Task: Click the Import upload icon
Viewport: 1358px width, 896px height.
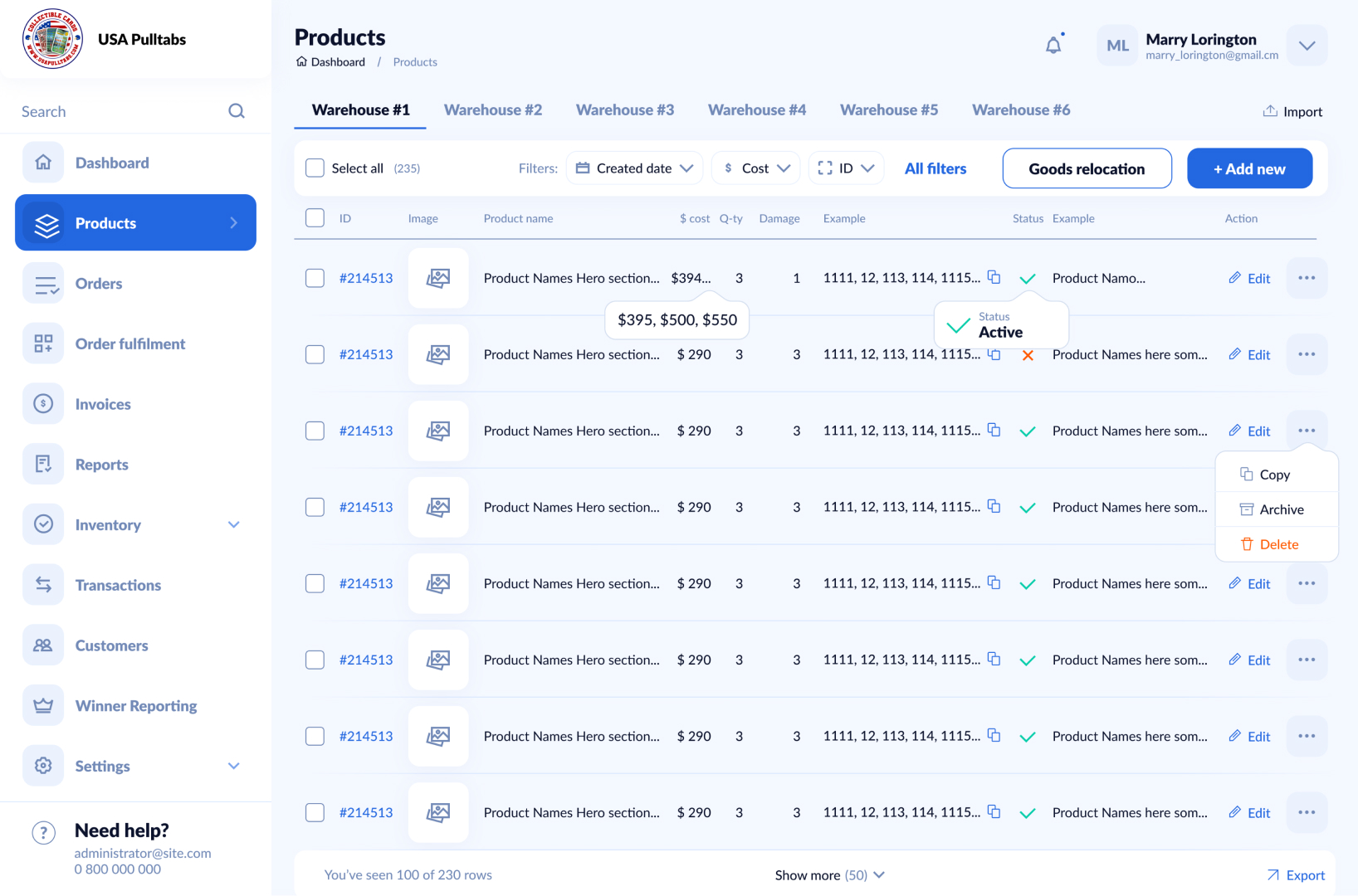Action: [1269, 110]
